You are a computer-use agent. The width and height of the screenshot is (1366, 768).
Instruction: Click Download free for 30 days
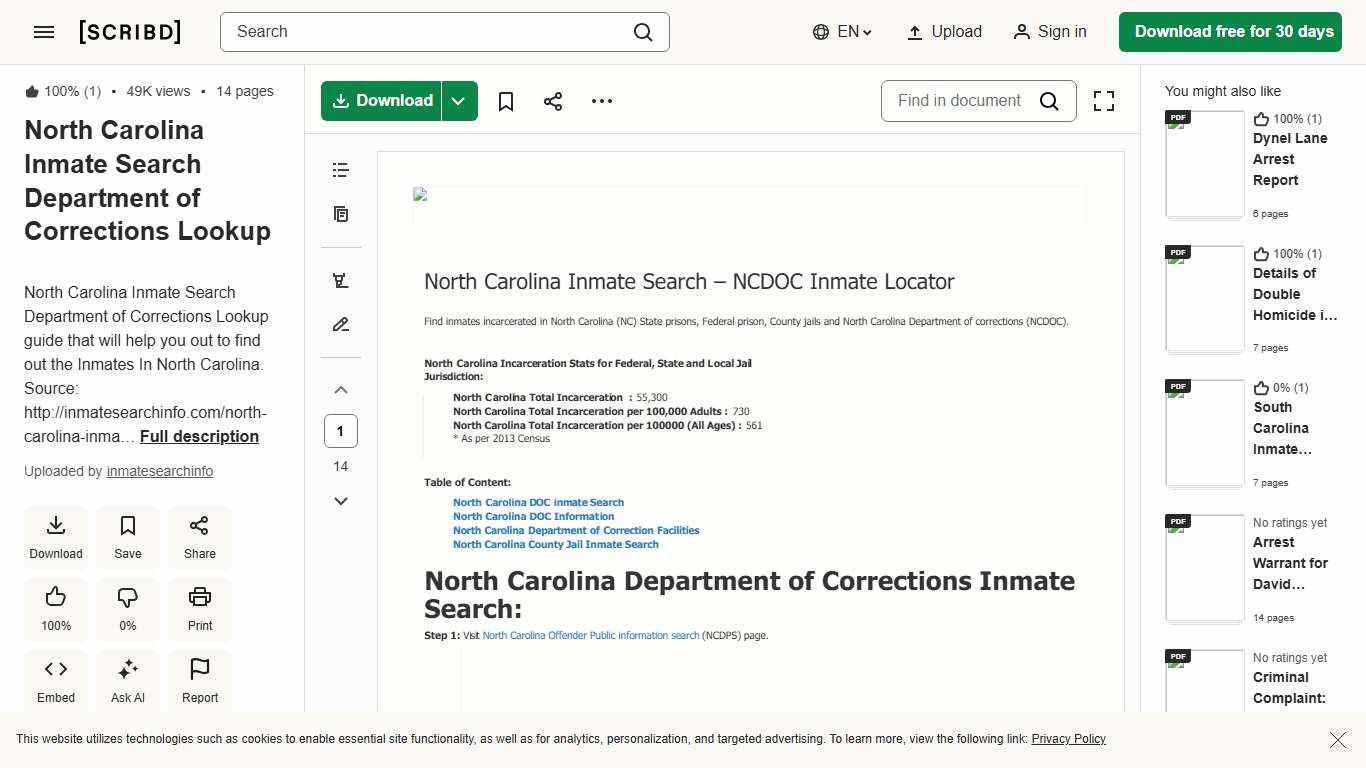tap(1230, 31)
